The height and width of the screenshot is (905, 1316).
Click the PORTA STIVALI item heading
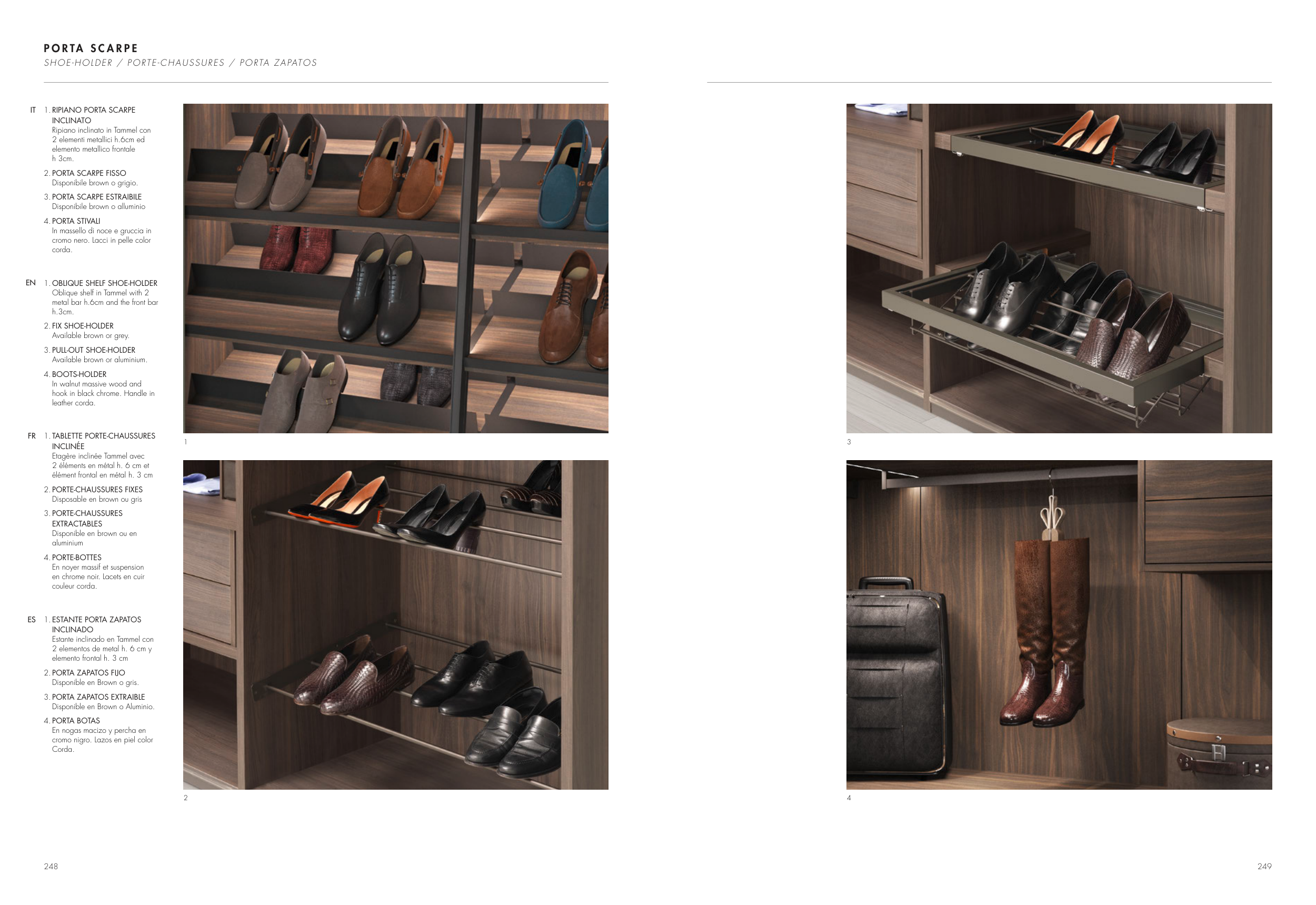tap(76, 221)
